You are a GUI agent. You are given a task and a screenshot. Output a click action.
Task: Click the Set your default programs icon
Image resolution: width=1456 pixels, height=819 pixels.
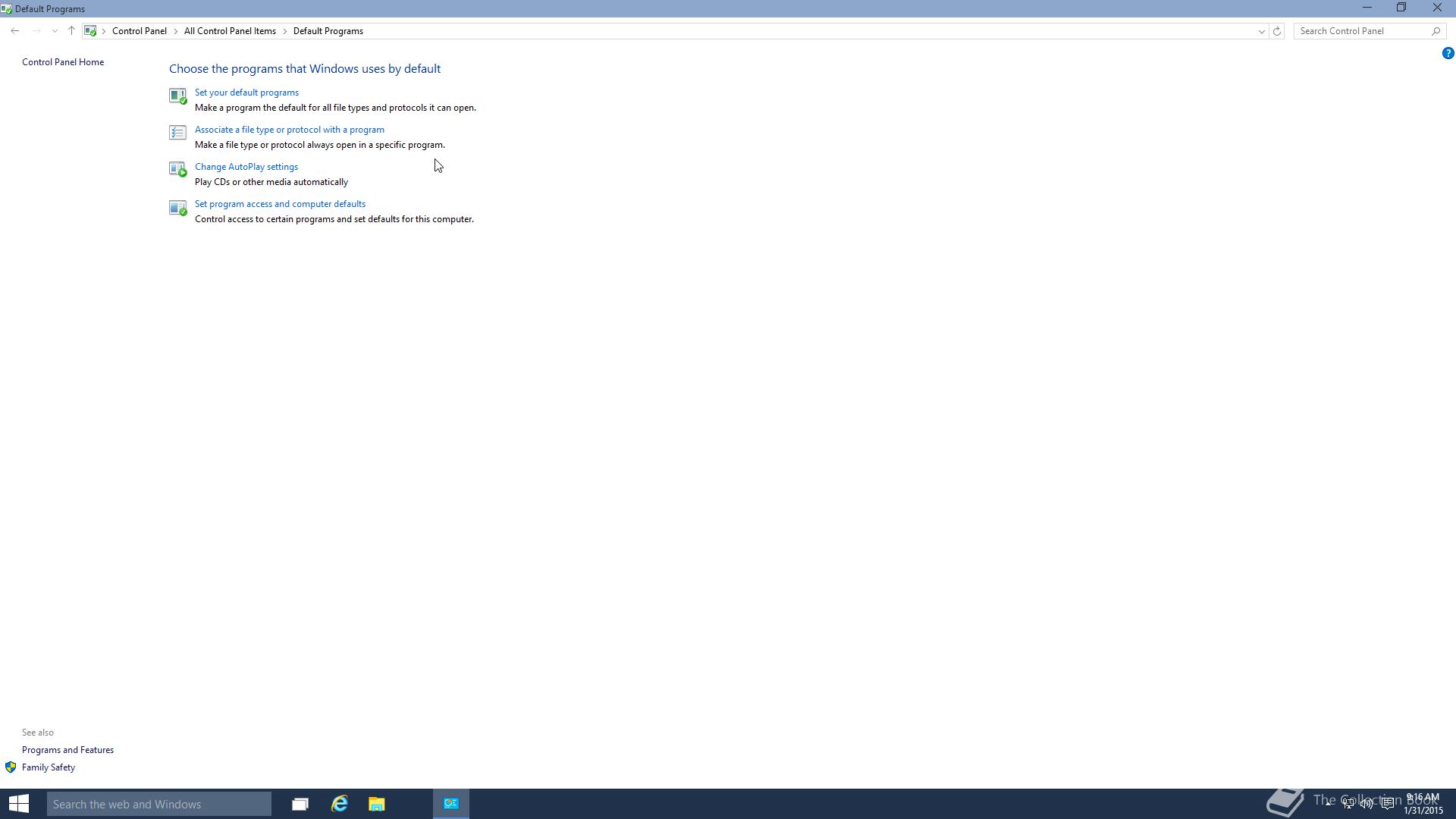click(177, 96)
